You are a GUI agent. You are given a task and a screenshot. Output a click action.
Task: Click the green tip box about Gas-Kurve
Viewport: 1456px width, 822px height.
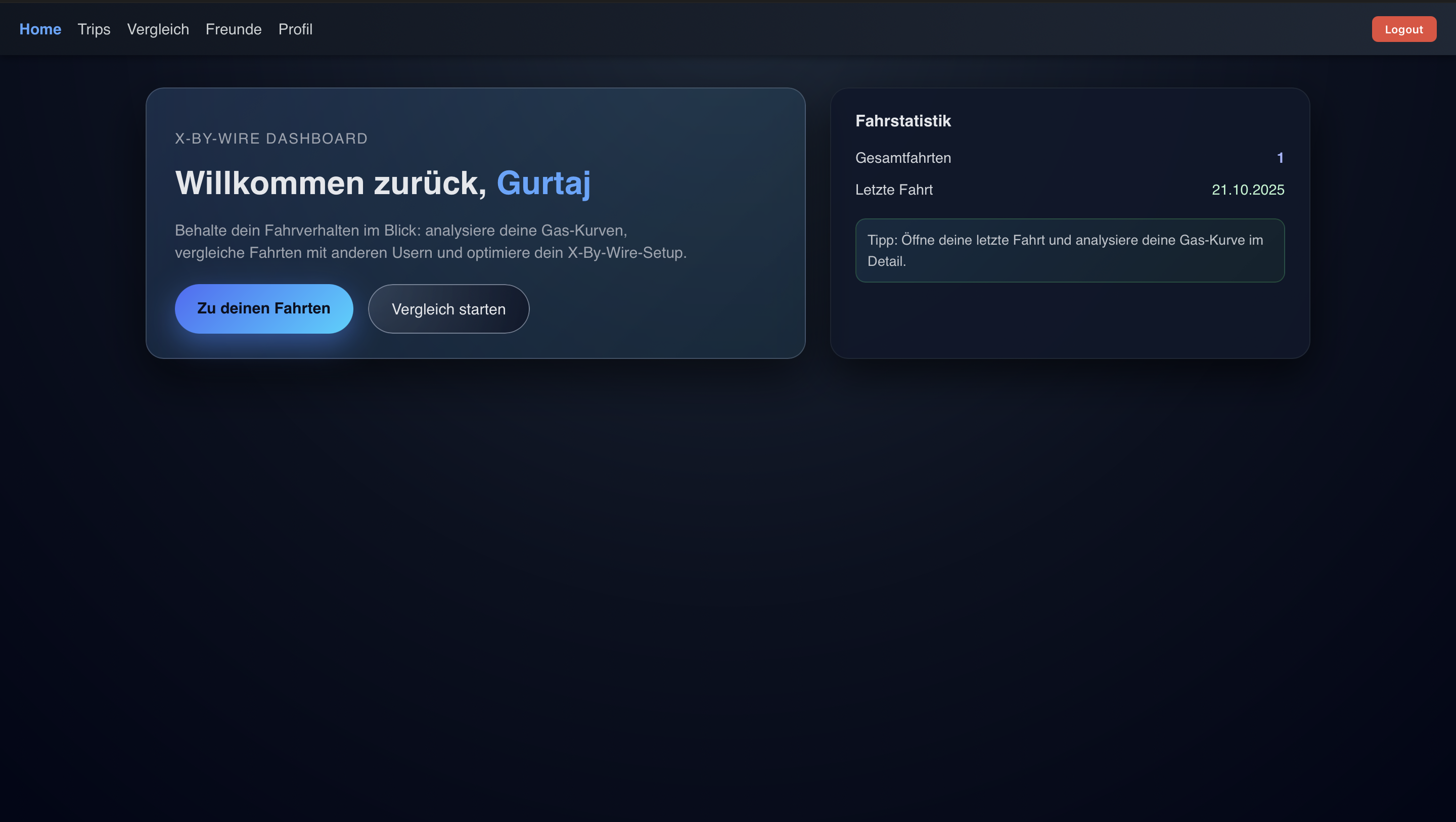click(x=1070, y=250)
